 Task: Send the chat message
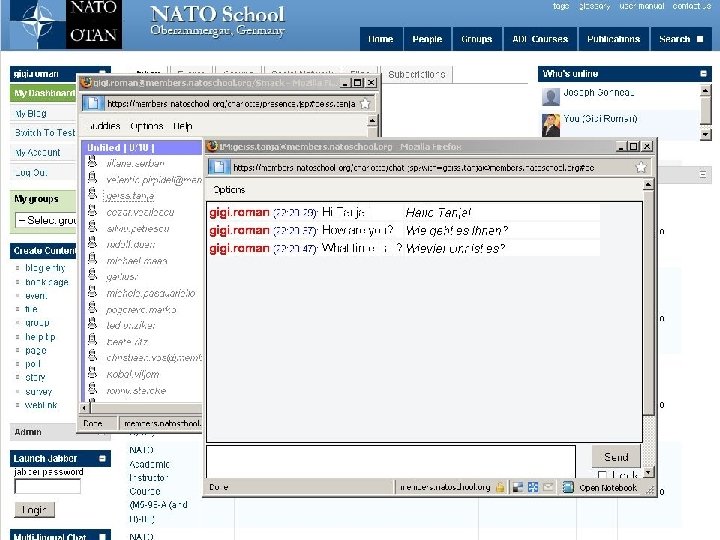tap(616, 456)
